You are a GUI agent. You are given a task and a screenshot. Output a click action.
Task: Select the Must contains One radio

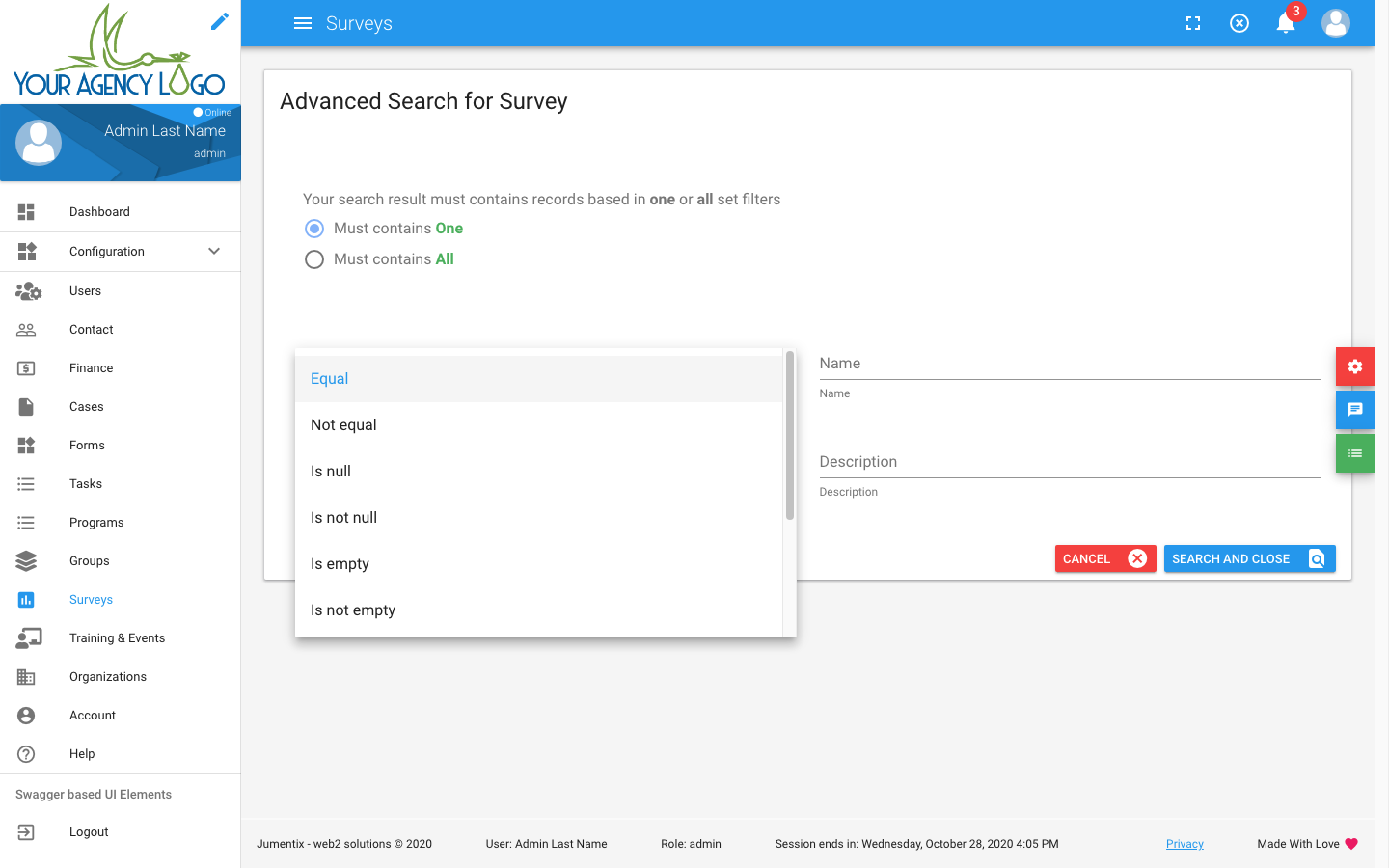click(x=314, y=229)
